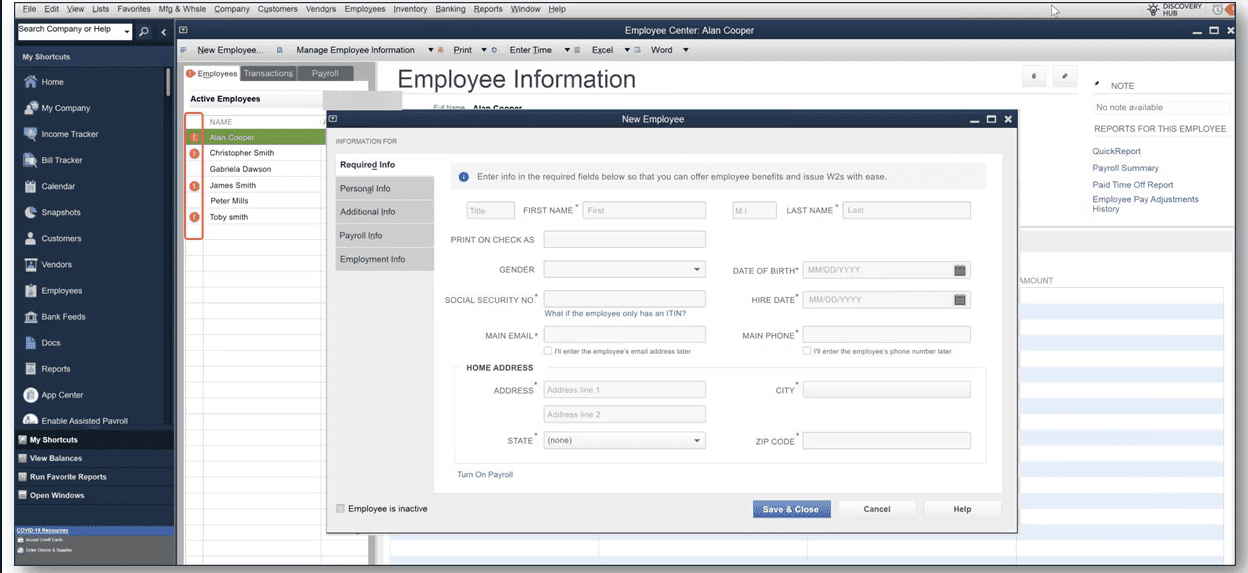Select the Employment Info tab
Screen dimensions: 1248x573
[384, 259]
